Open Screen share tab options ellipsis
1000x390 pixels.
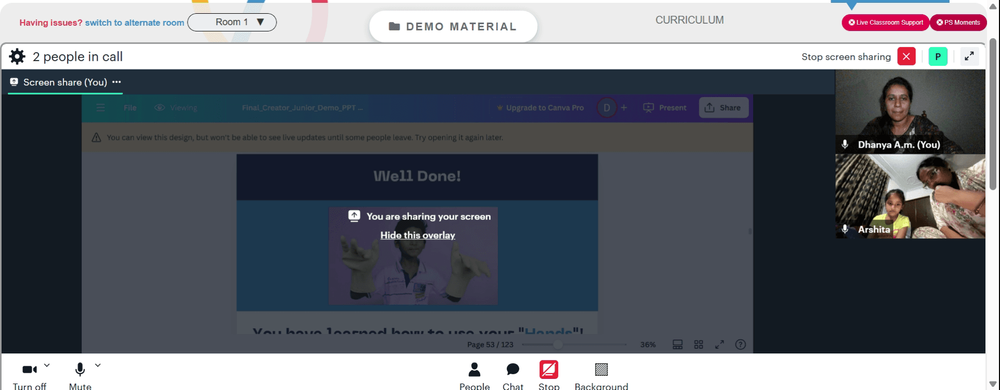click(x=117, y=82)
